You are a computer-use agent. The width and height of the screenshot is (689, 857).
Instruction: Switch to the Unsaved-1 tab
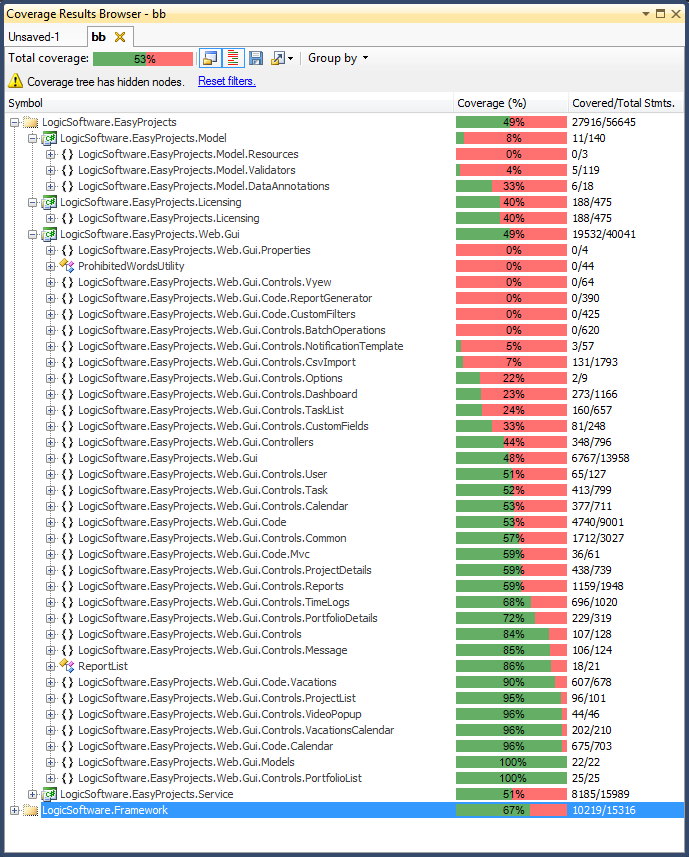[x=34, y=37]
